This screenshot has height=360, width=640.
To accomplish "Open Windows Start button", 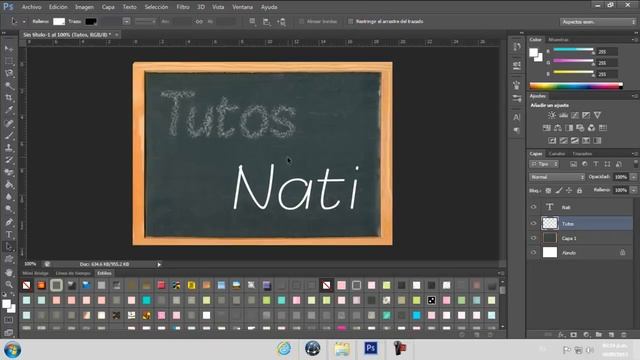I will 12,350.
